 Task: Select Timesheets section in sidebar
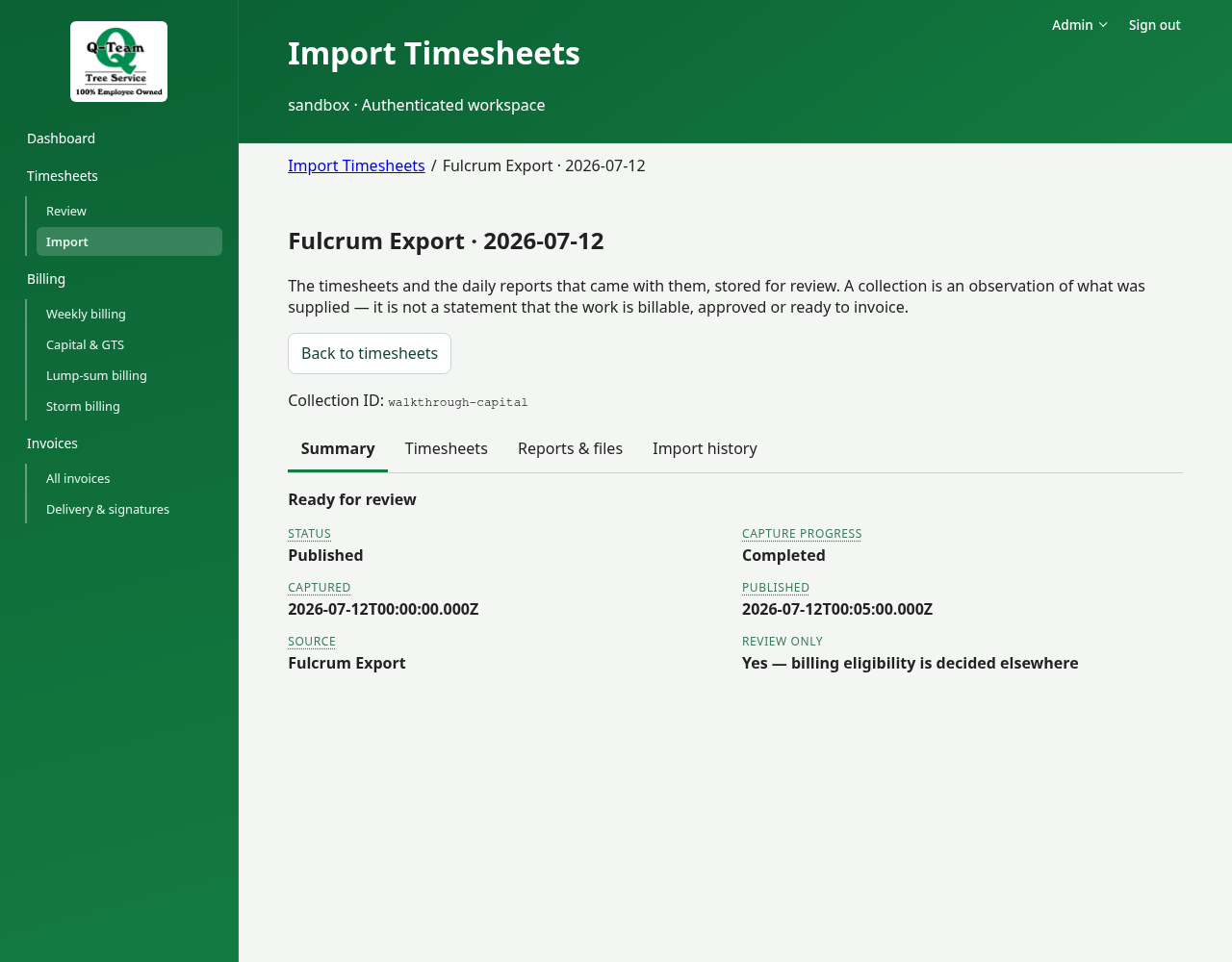(x=63, y=176)
